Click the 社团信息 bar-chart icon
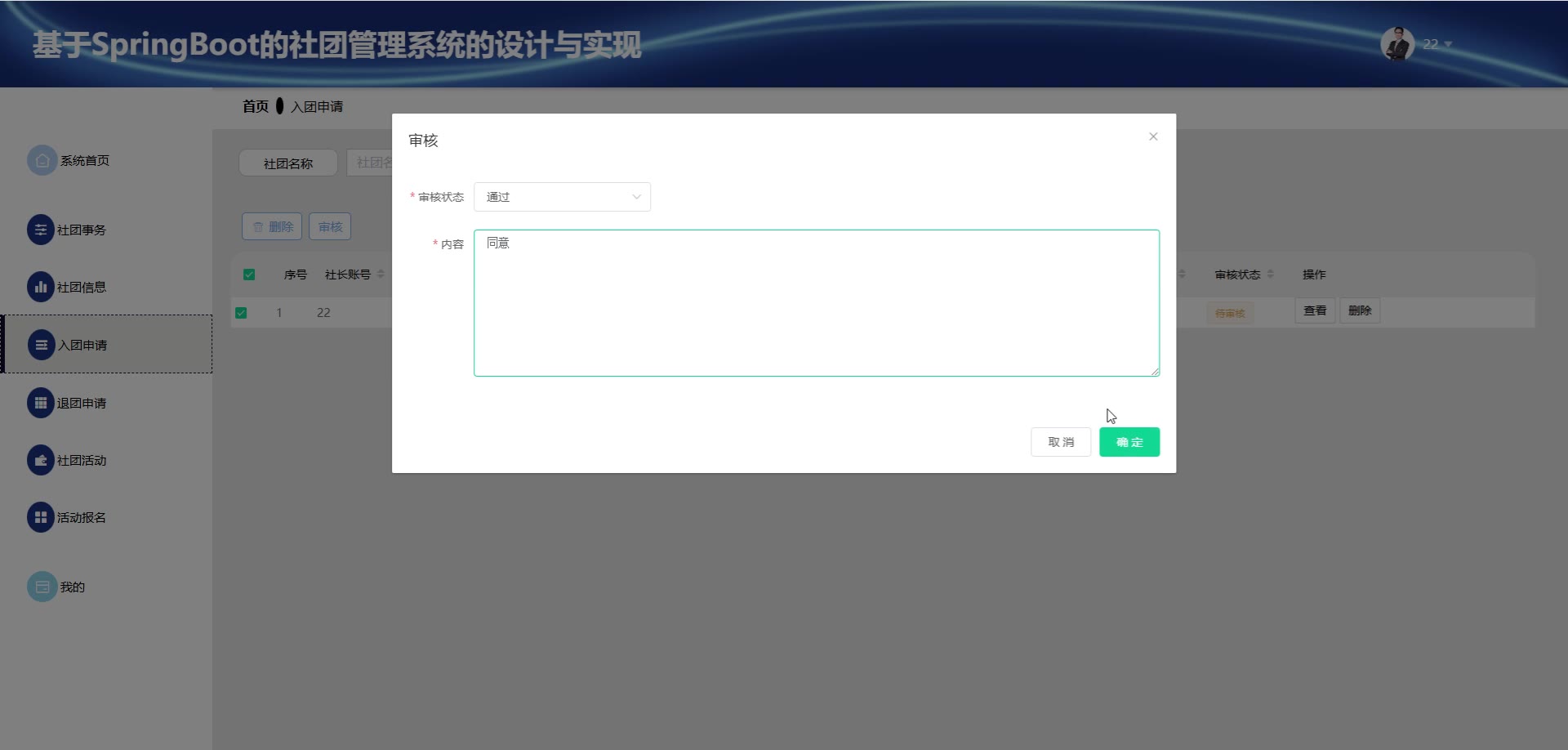1568x750 pixels. (x=41, y=287)
